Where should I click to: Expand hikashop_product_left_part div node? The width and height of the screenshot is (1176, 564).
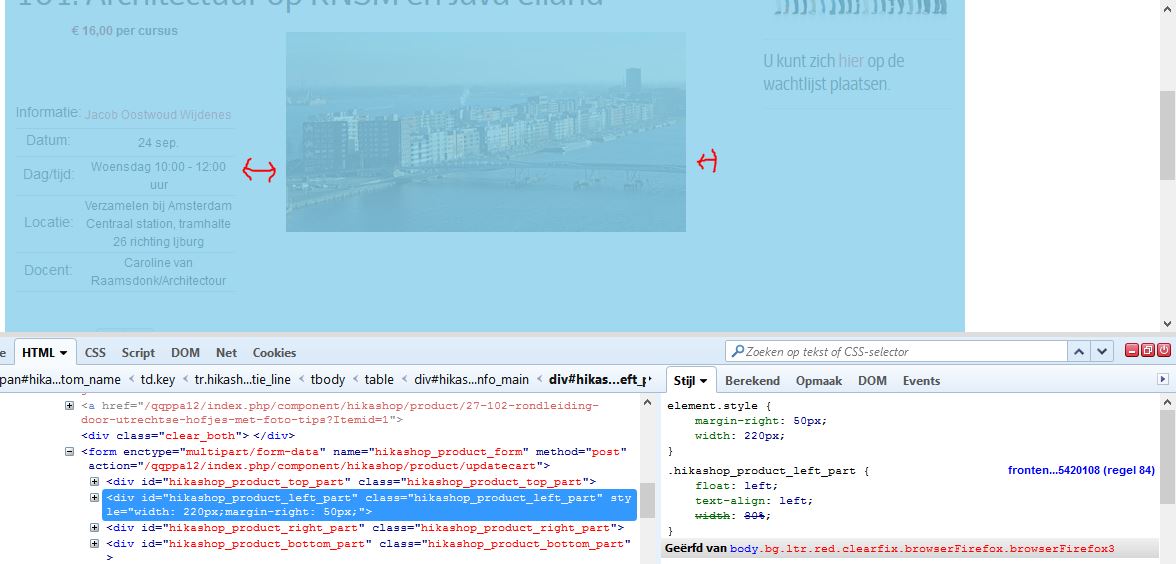tap(94, 497)
